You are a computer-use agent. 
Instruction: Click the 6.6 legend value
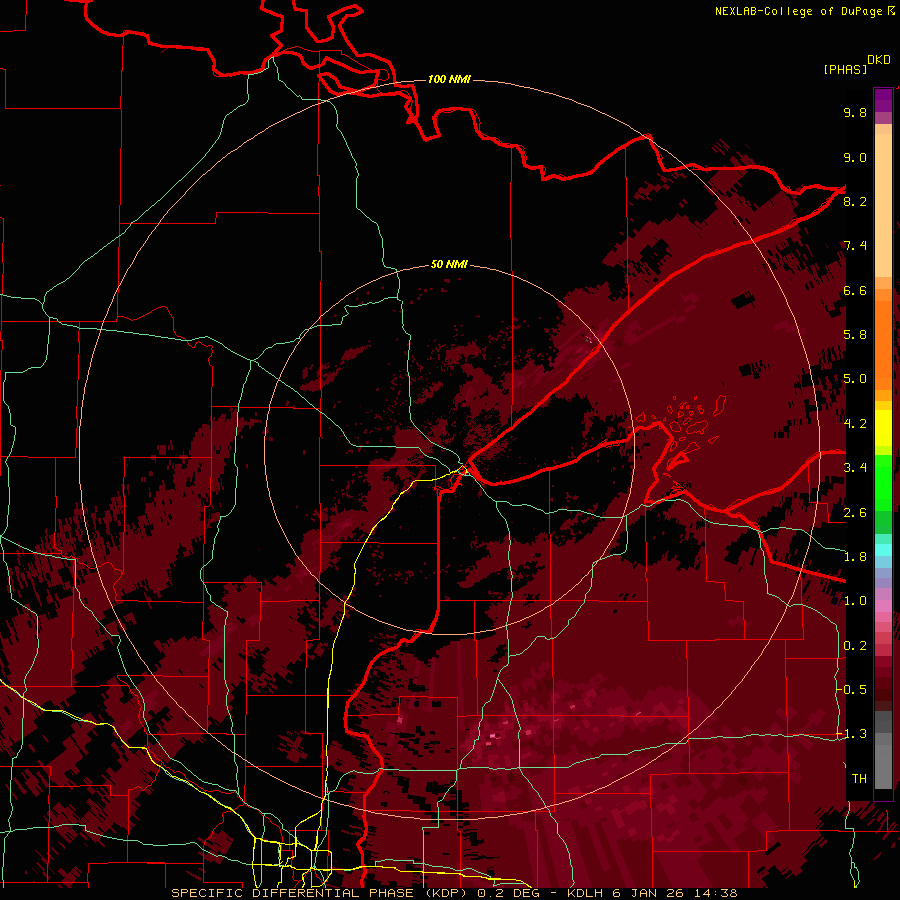pyautogui.click(x=855, y=290)
